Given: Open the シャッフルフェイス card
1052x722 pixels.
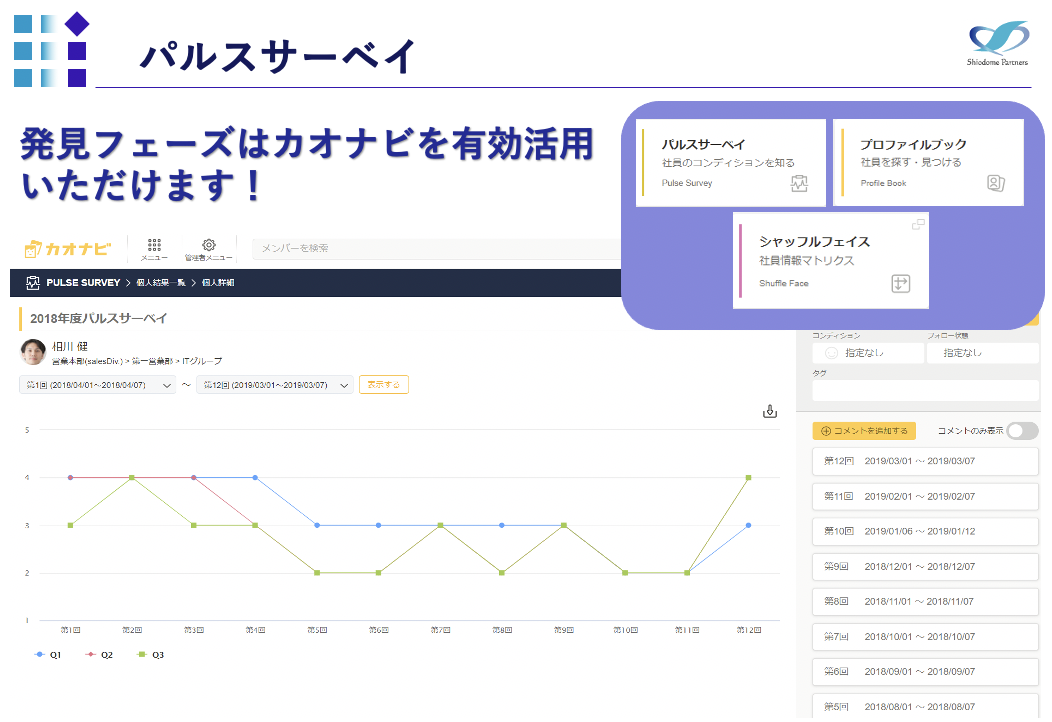Looking at the screenshot, I should coord(831,260).
